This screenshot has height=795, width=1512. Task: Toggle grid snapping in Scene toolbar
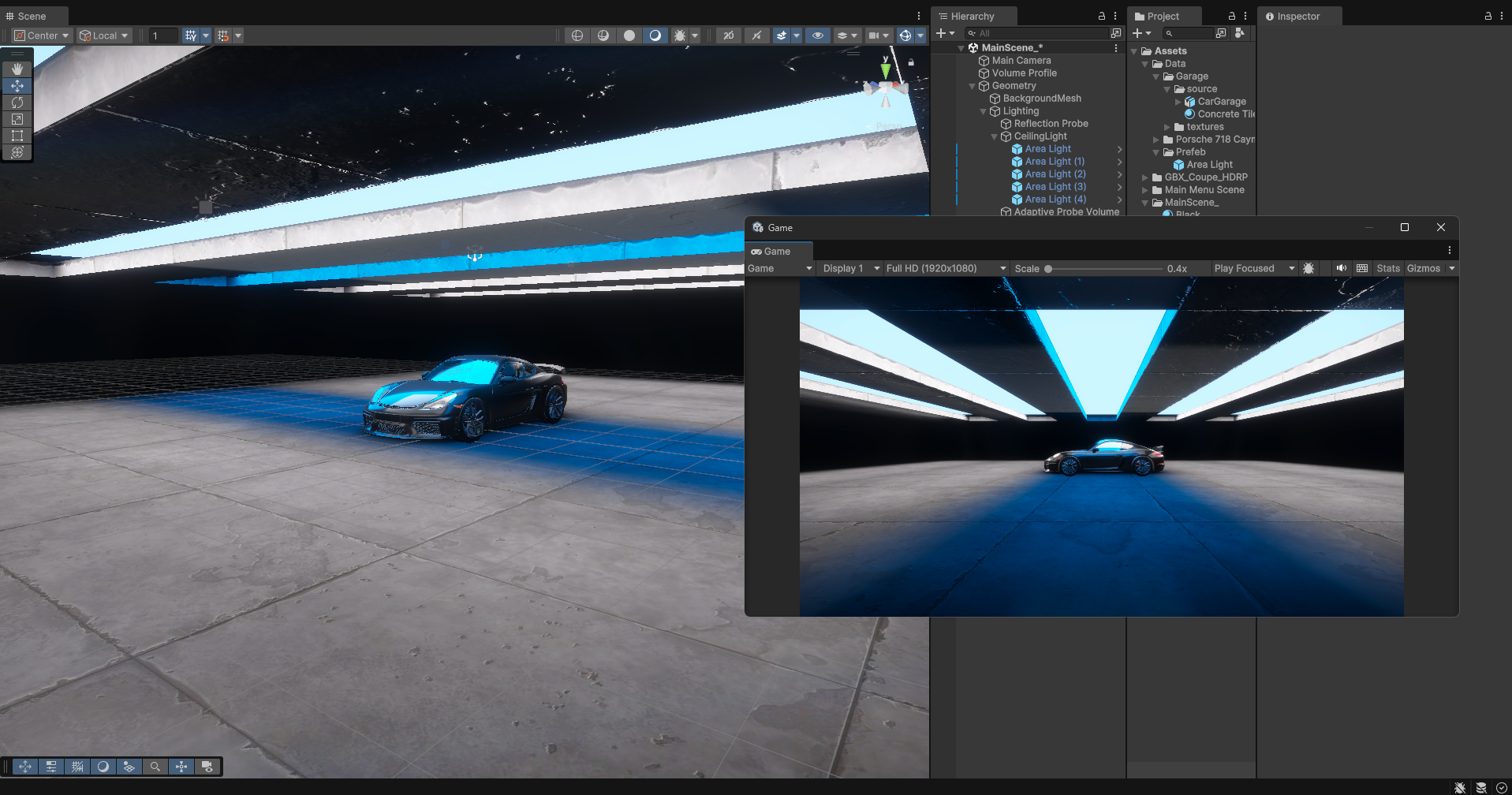(191, 35)
